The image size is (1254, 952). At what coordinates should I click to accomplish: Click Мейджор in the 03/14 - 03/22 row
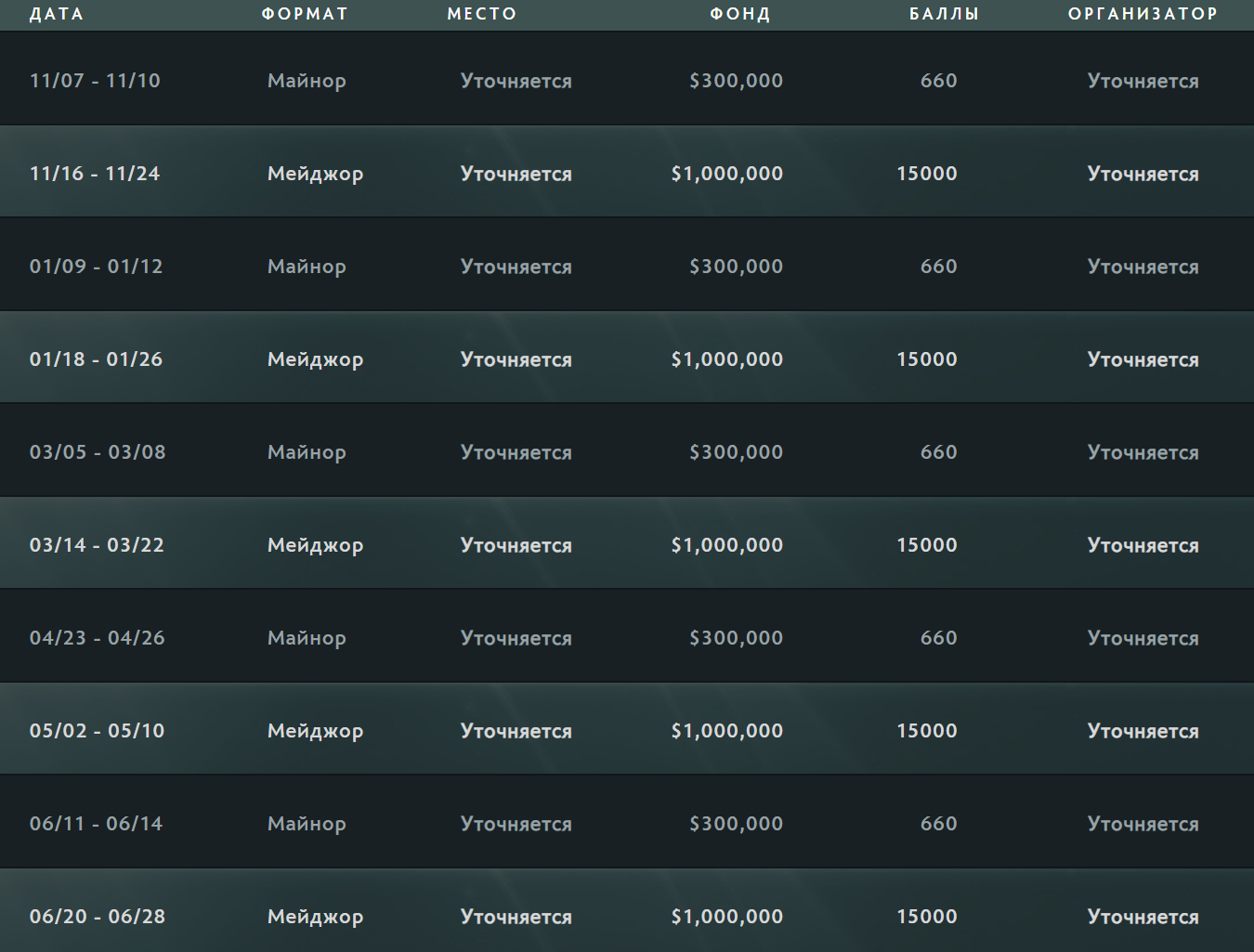(315, 545)
